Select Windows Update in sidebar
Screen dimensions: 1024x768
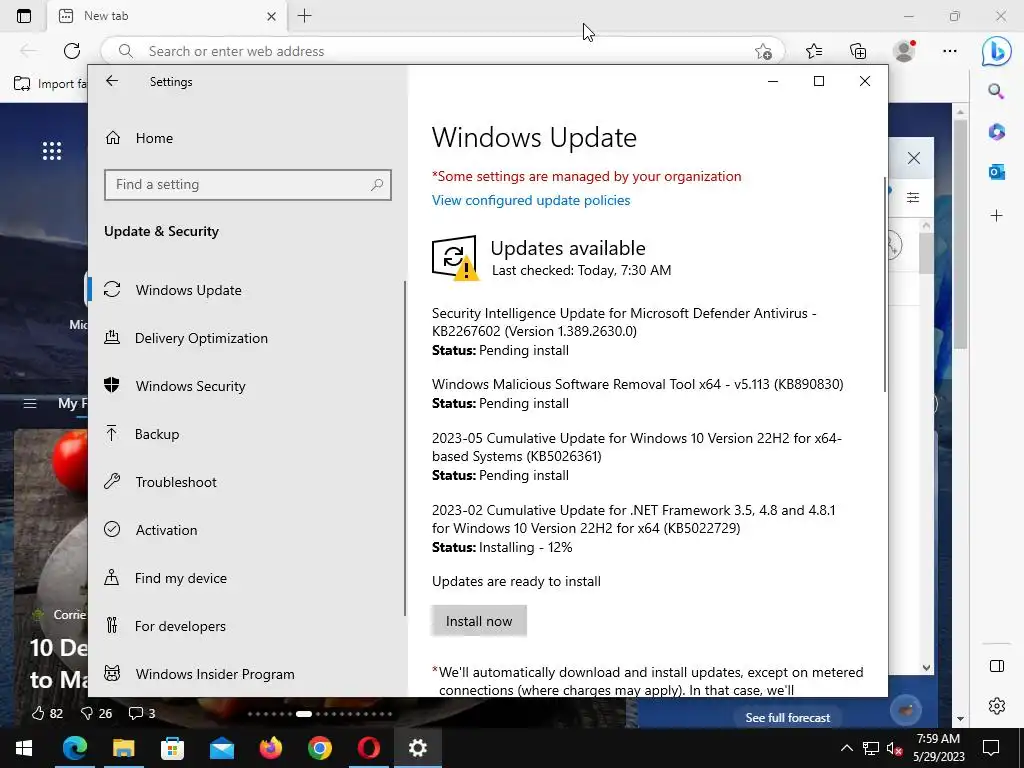coord(188,290)
